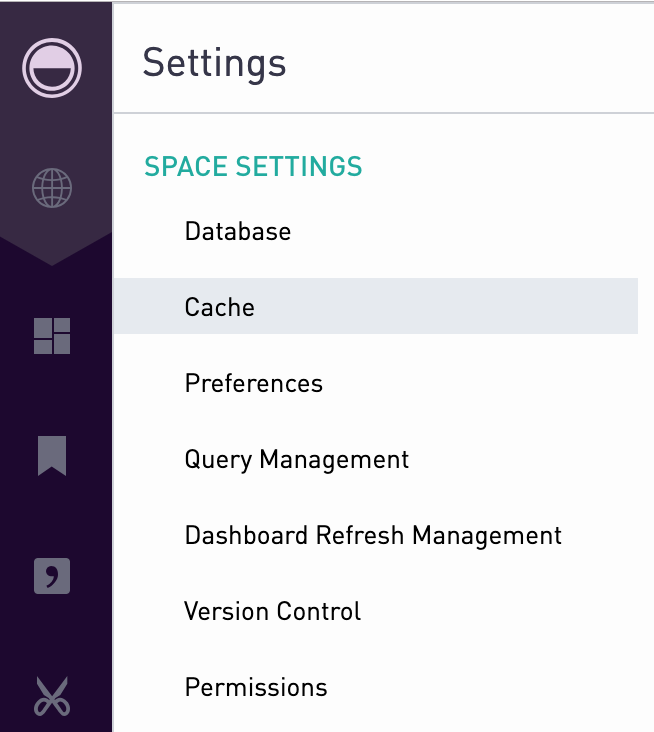The width and height of the screenshot is (654, 732).
Task: Click the Settings page title
Action: click(214, 63)
